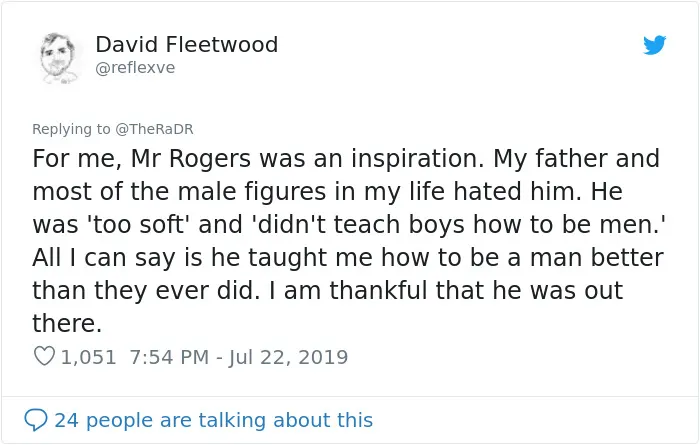Click the tweet's first line about Mr Rogers
The height and width of the screenshot is (445, 700).
point(346,159)
